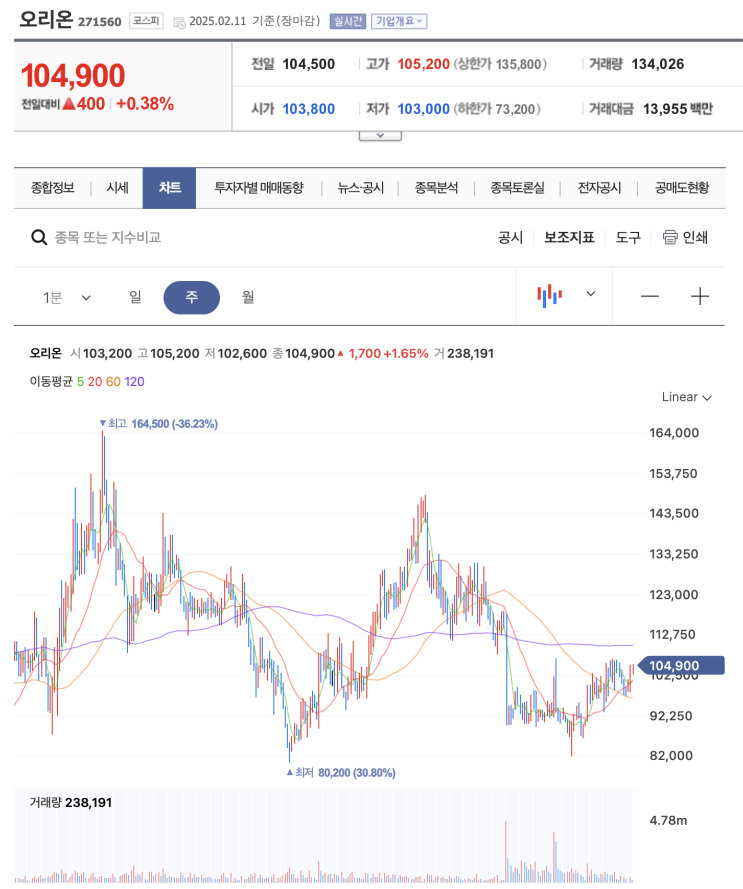Click the search magnifier icon
This screenshot has width=743, height=889.
click(39, 237)
